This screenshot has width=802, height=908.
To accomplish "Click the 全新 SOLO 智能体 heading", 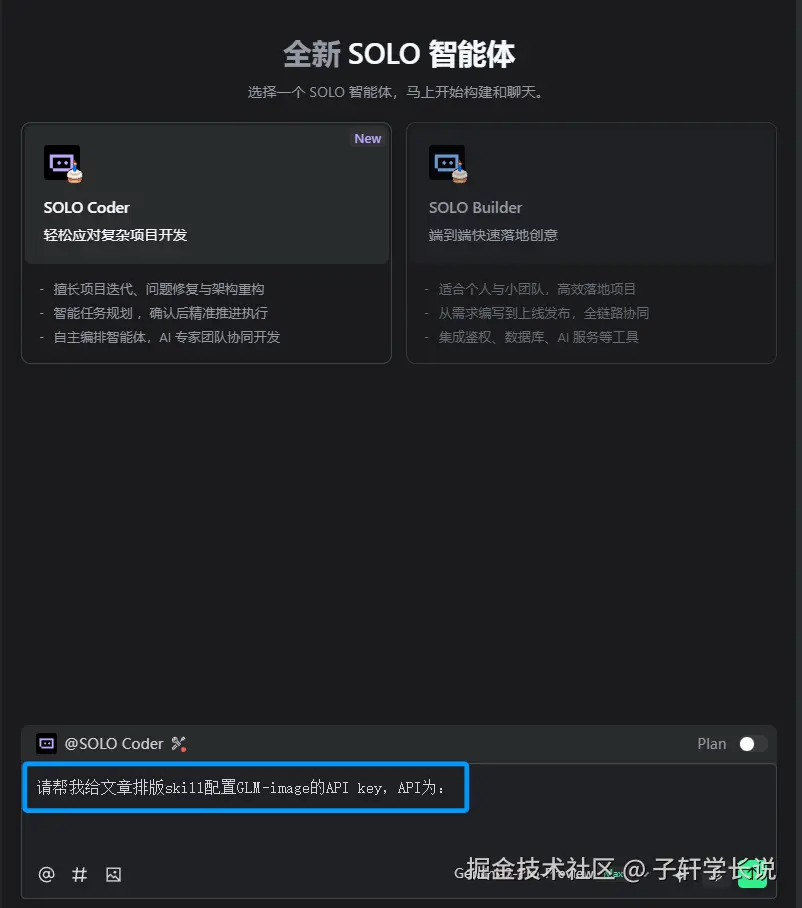I will click(400, 54).
